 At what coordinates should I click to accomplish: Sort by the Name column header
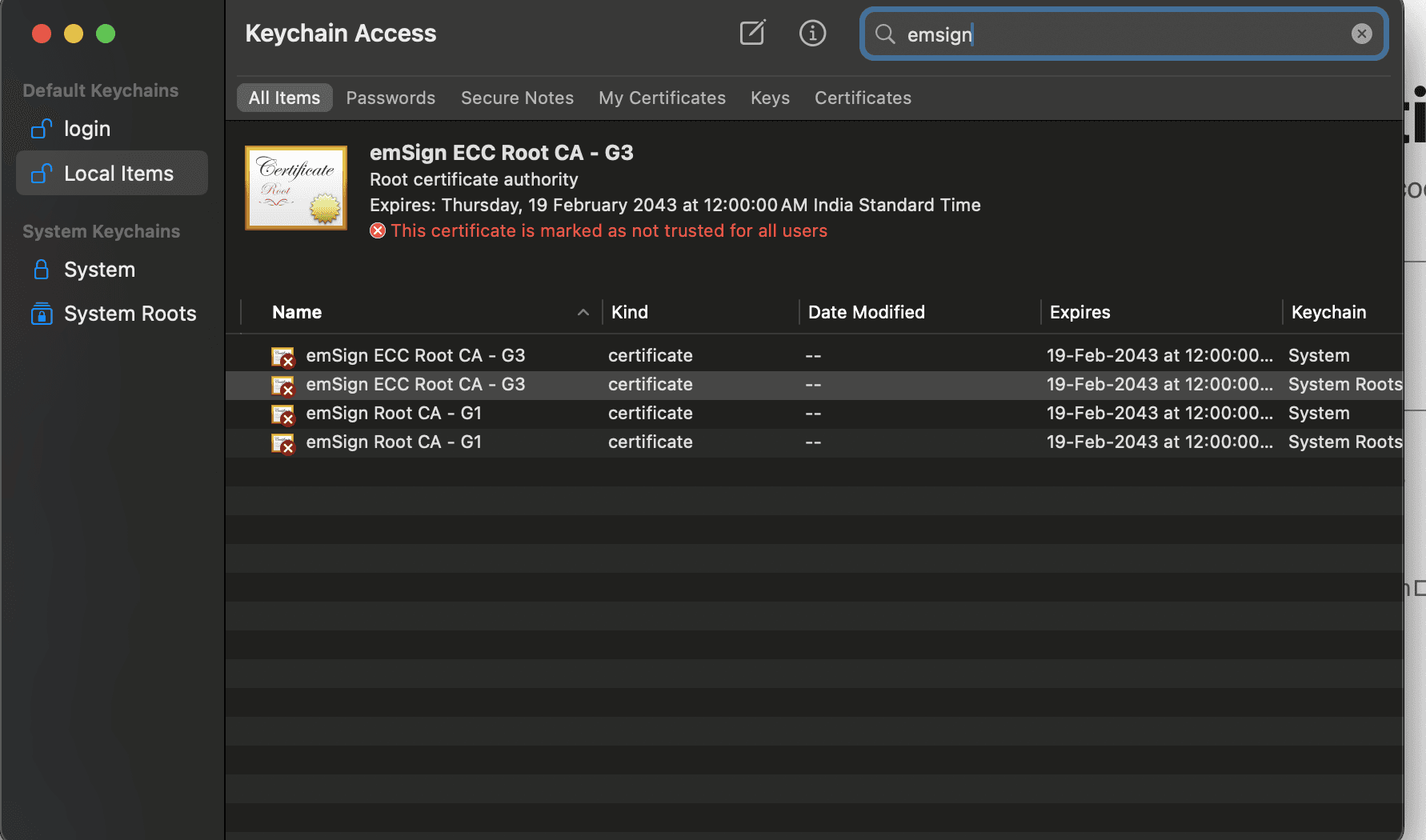click(297, 312)
